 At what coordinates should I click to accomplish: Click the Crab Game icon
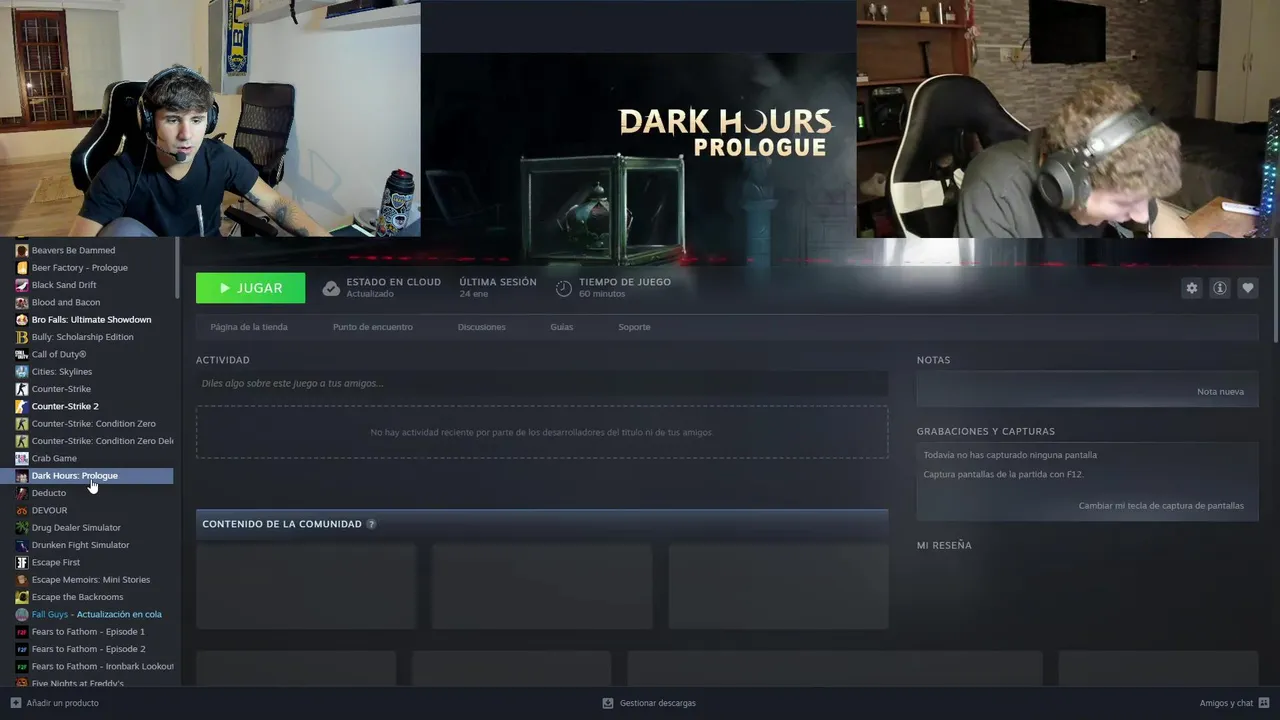coord(22,458)
